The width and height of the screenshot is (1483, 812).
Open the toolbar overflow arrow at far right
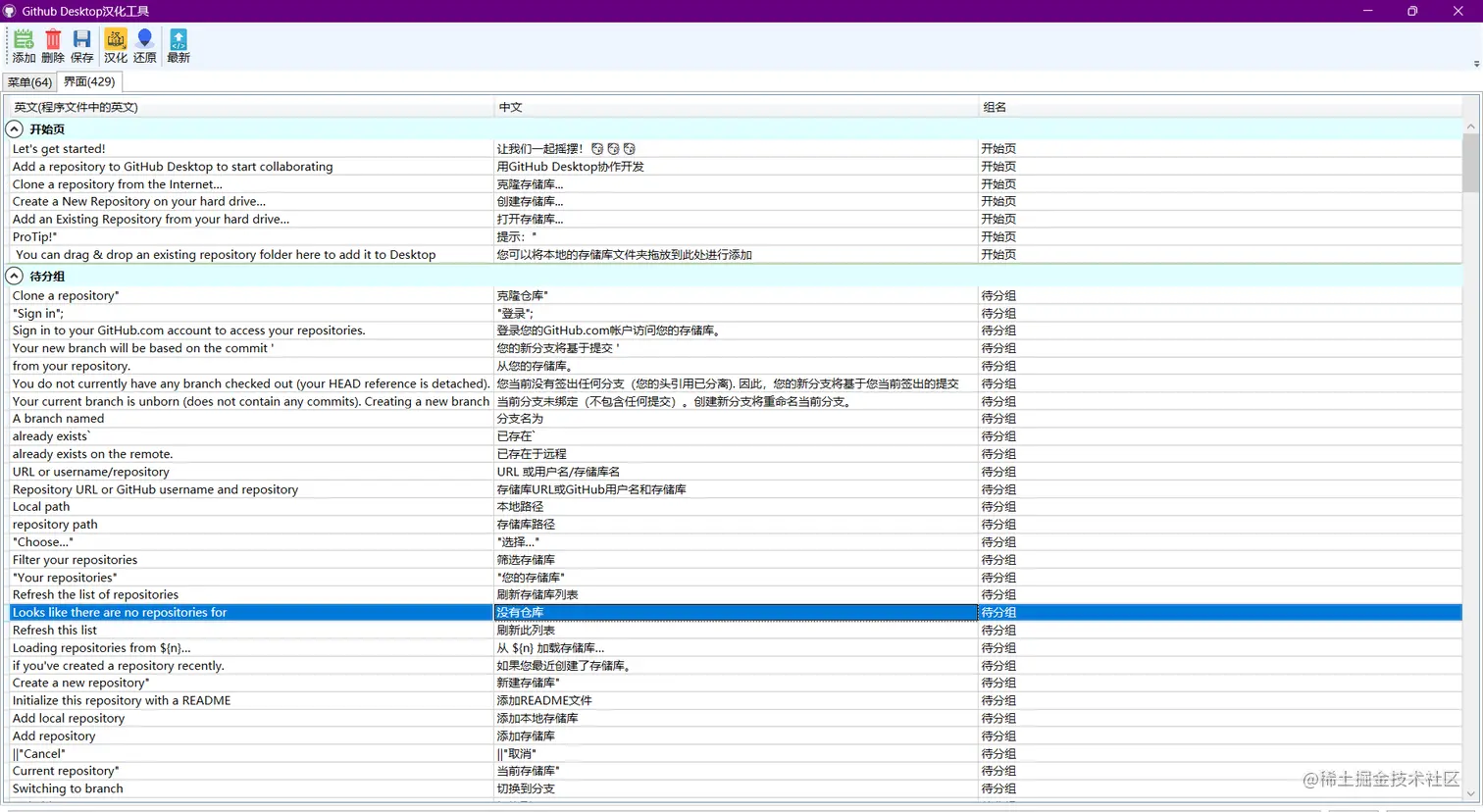(1476, 64)
